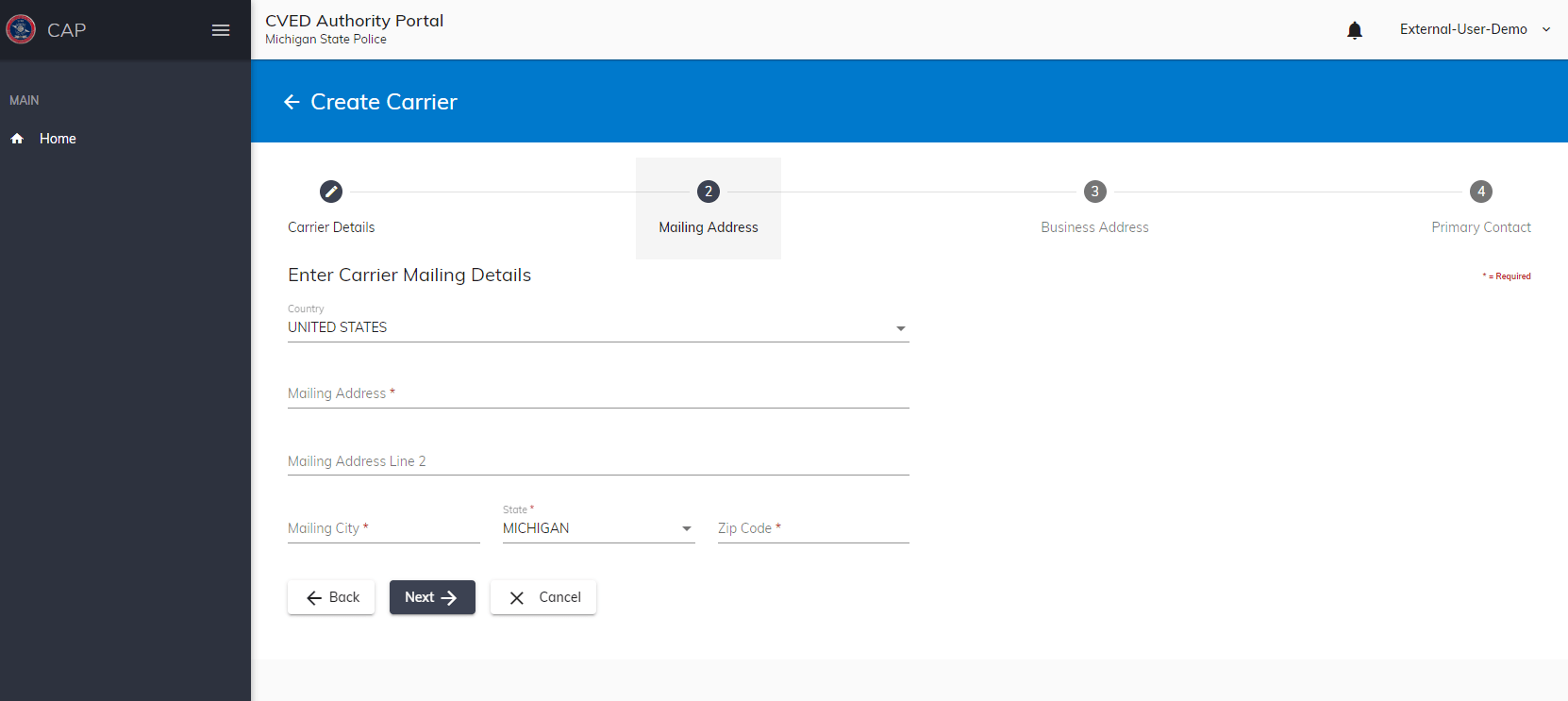Screen dimensions: 1568x701
Task: Click the Home house icon
Action: click(17, 139)
